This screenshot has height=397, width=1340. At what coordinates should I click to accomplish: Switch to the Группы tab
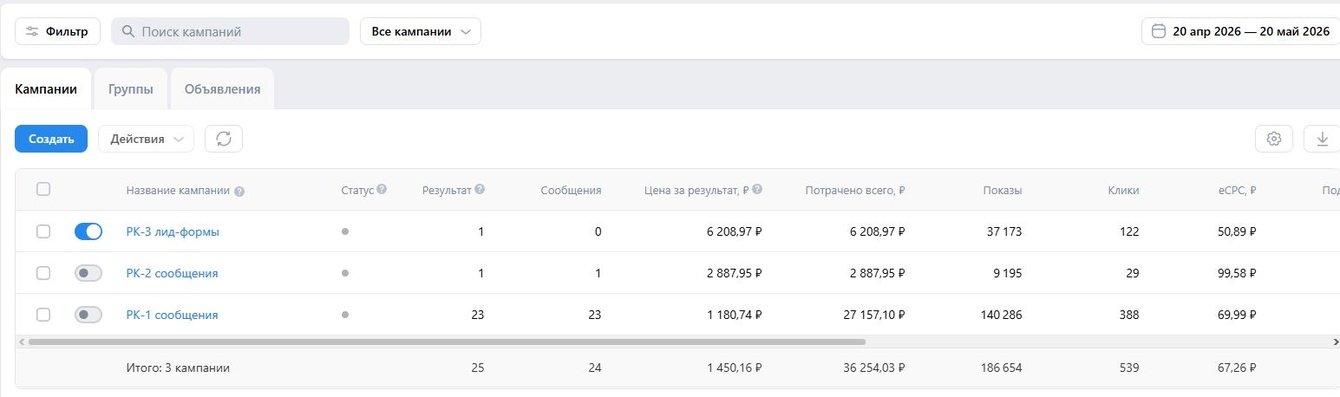131,89
